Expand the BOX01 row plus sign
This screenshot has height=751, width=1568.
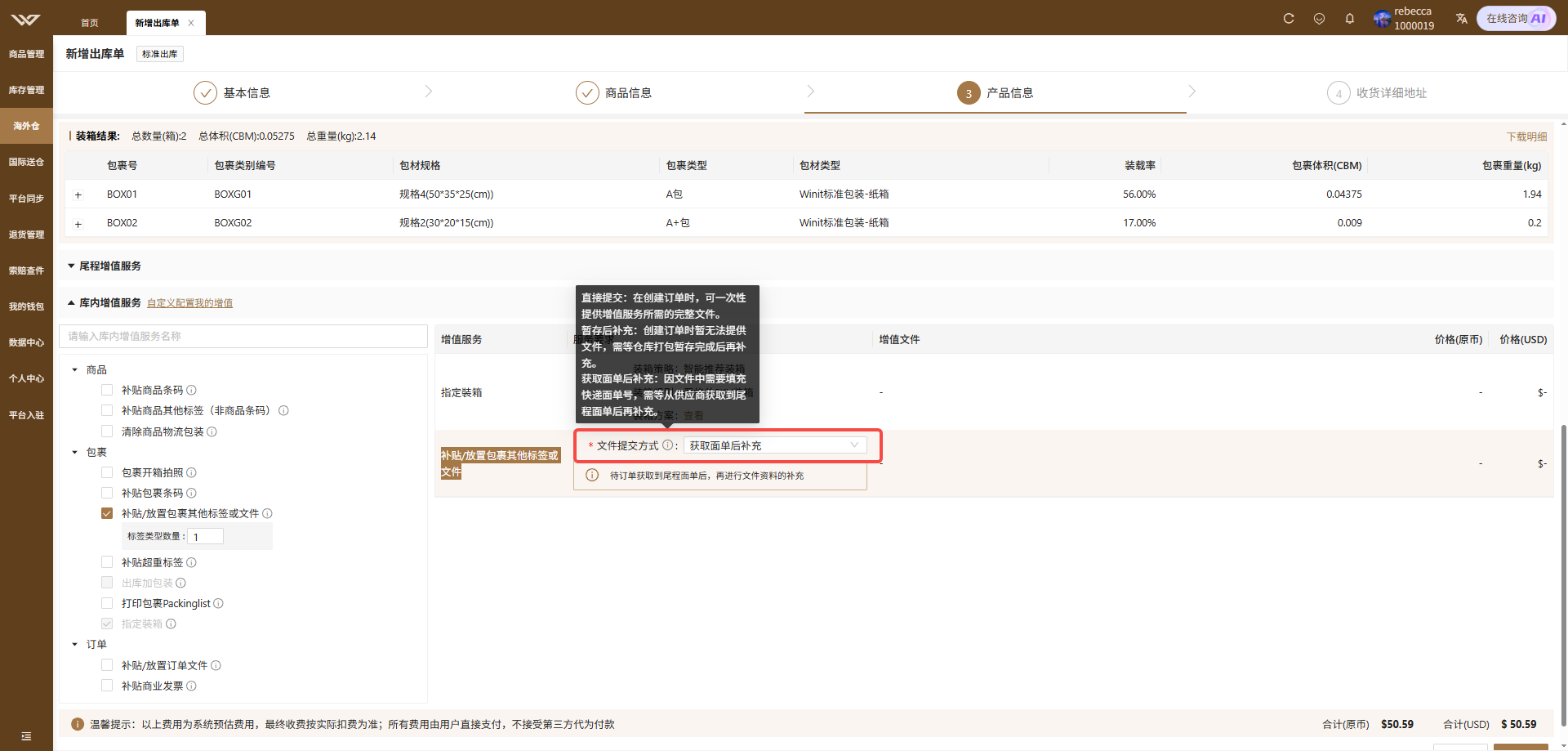(78, 194)
